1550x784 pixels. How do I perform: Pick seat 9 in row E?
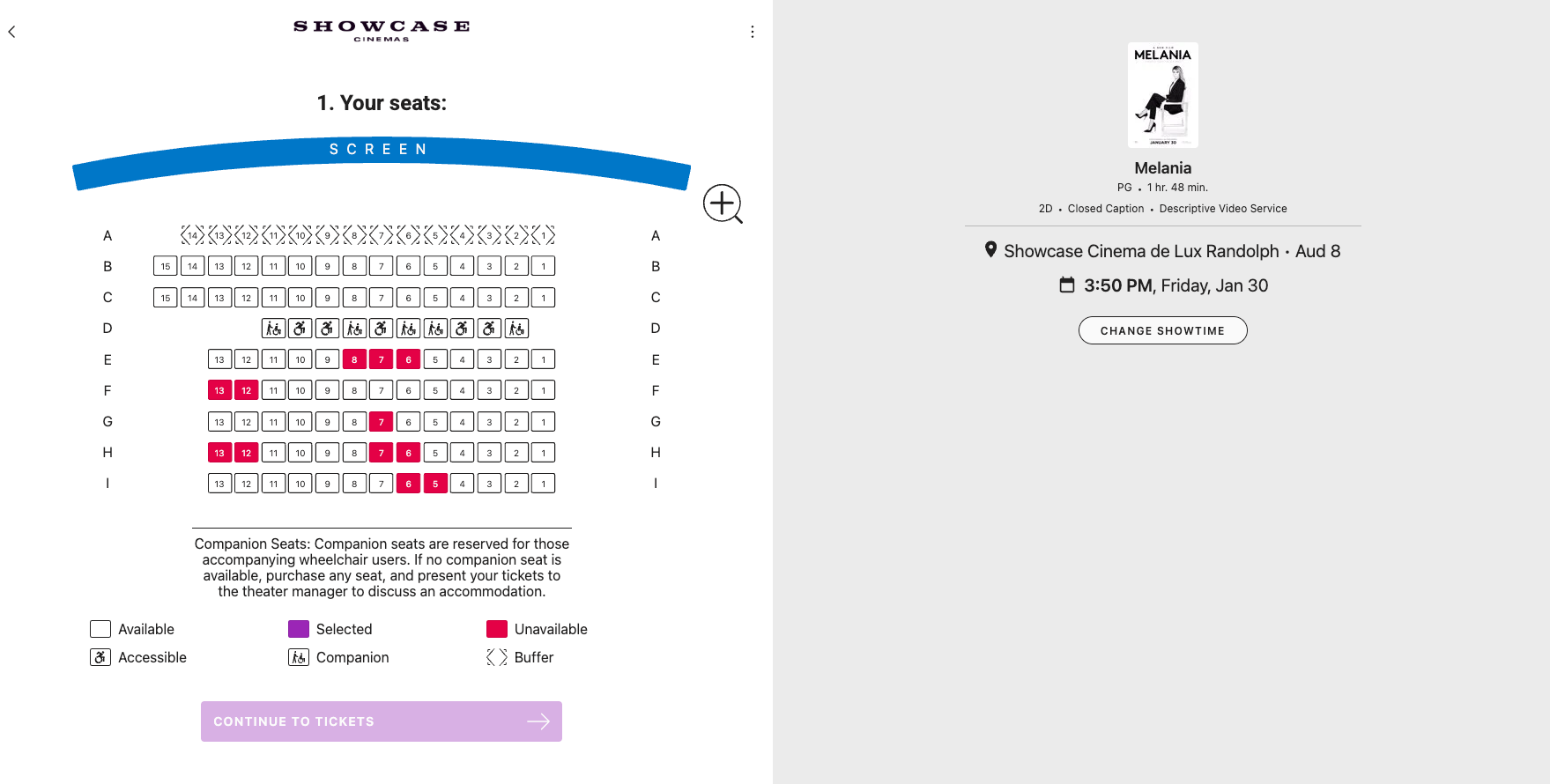pyautogui.click(x=328, y=359)
